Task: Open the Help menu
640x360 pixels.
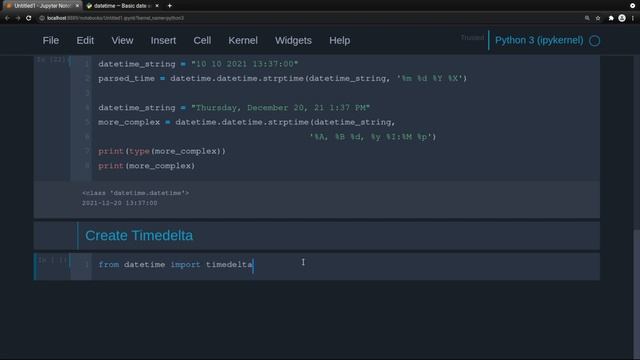Action: click(339, 40)
